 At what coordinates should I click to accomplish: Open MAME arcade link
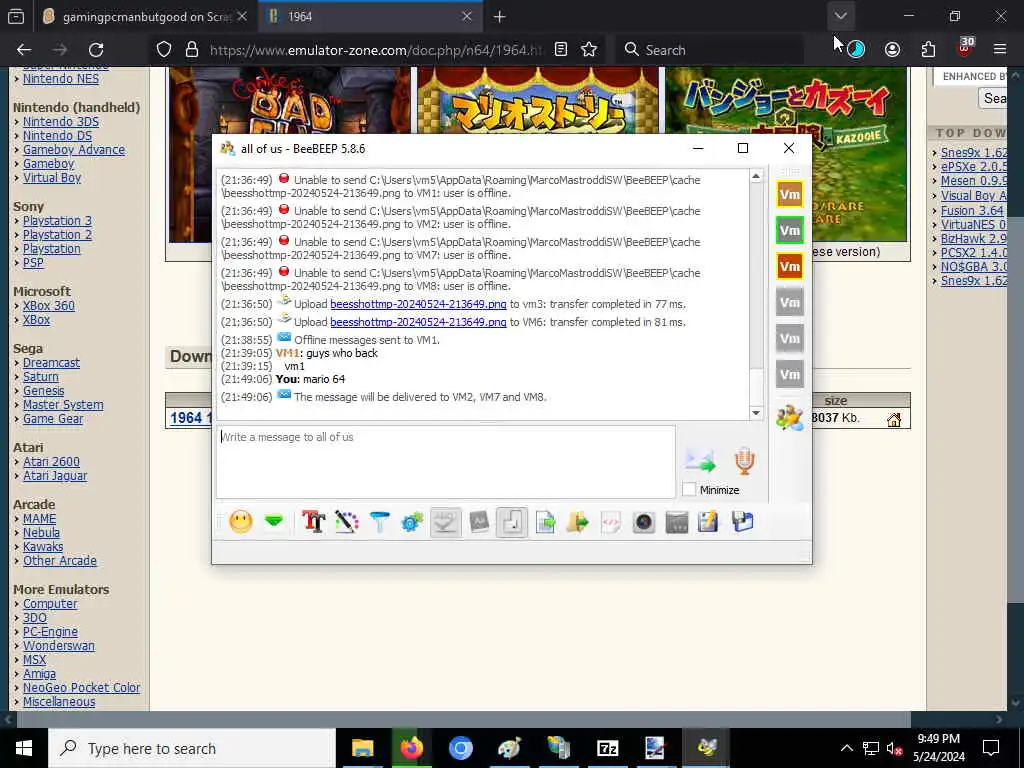click(x=40, y=519)
